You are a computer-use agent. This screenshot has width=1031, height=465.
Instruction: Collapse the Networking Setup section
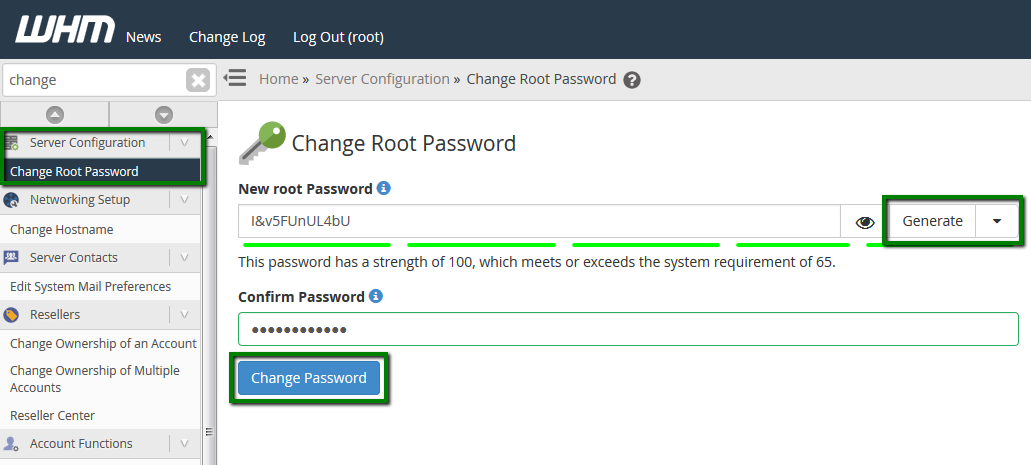pos(184,200)
